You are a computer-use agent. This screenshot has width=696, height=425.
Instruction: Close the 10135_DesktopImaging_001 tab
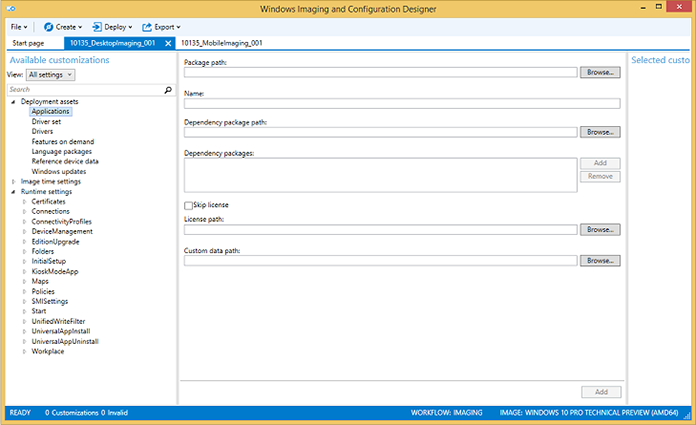(x=168, y=43)
